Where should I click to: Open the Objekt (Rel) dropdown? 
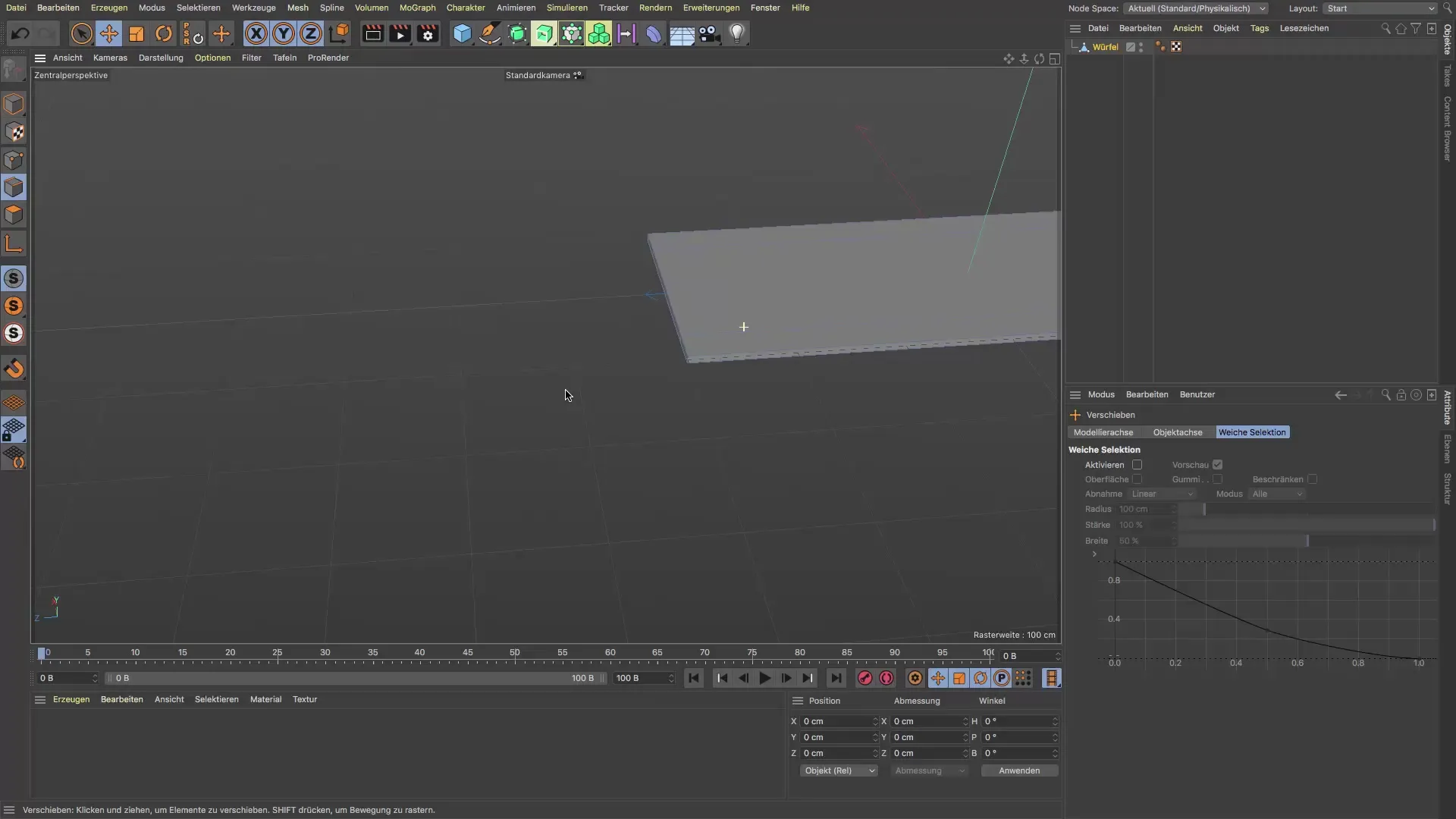point(839,770)
